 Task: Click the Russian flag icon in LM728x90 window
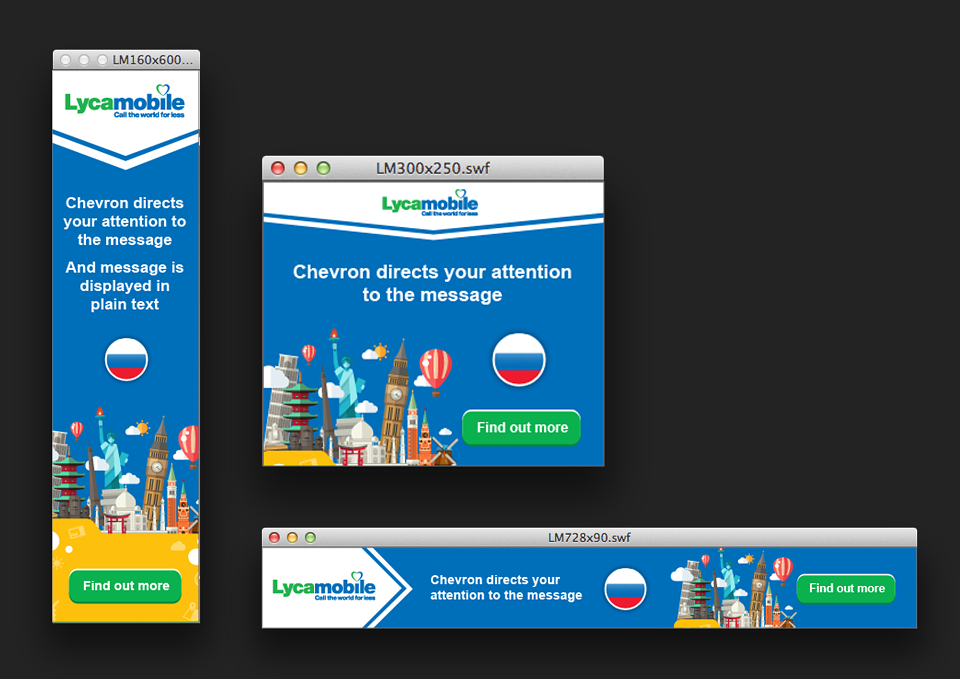625,588
